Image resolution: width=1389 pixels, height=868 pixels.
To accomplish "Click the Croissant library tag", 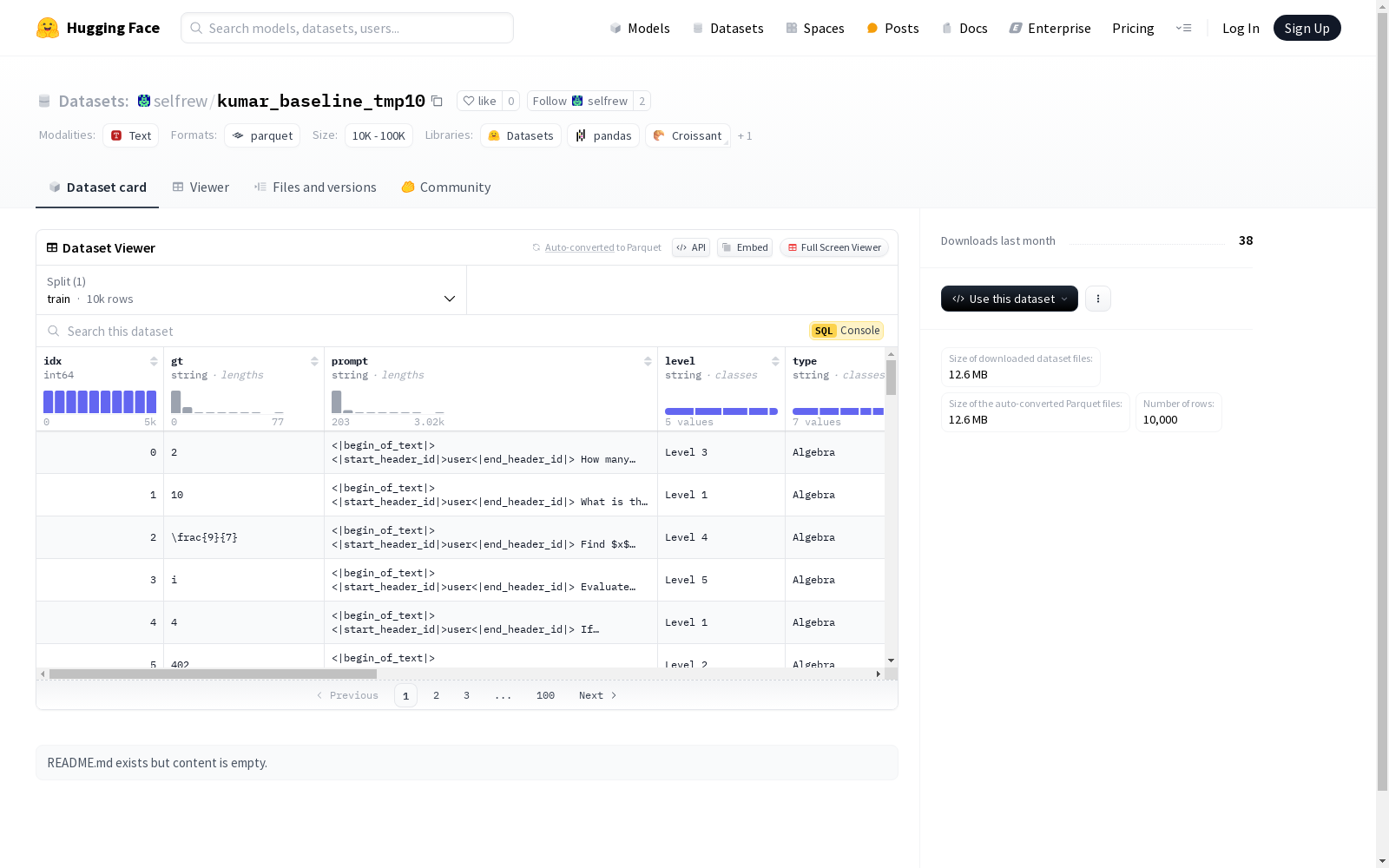I will click(x=688, y=135).
